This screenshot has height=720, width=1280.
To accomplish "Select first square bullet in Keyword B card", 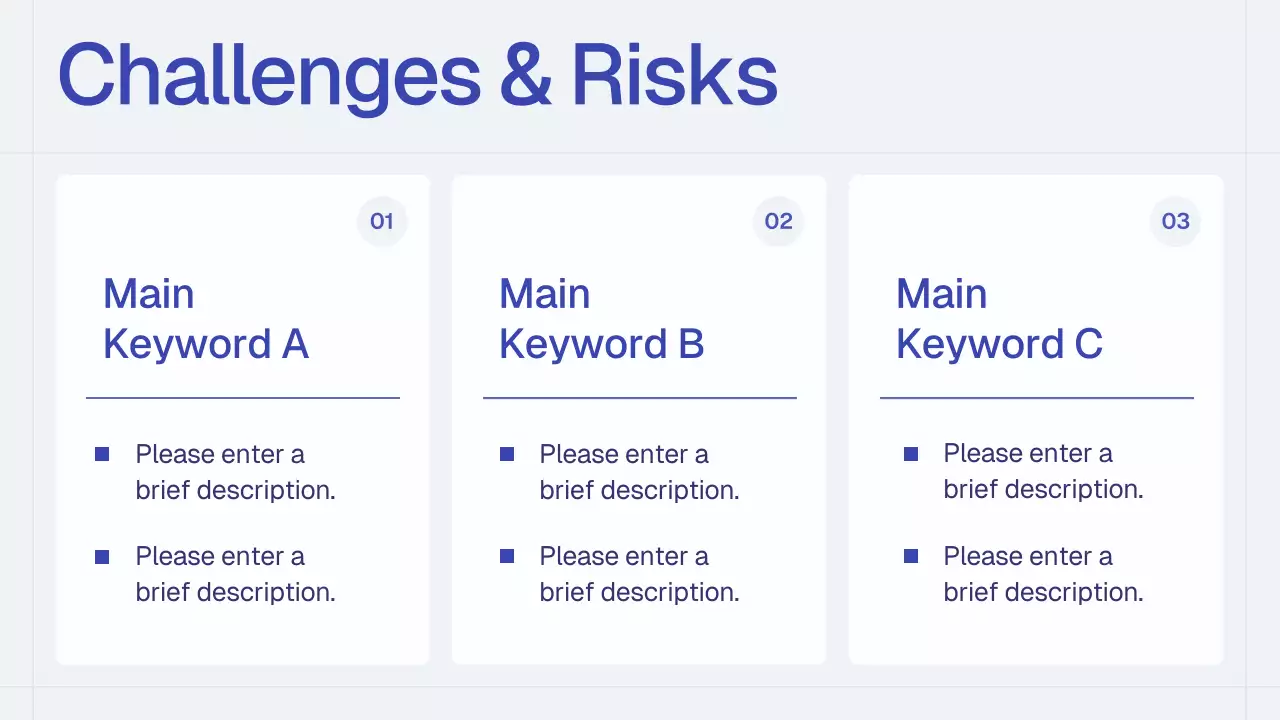I will pos(507,454).
